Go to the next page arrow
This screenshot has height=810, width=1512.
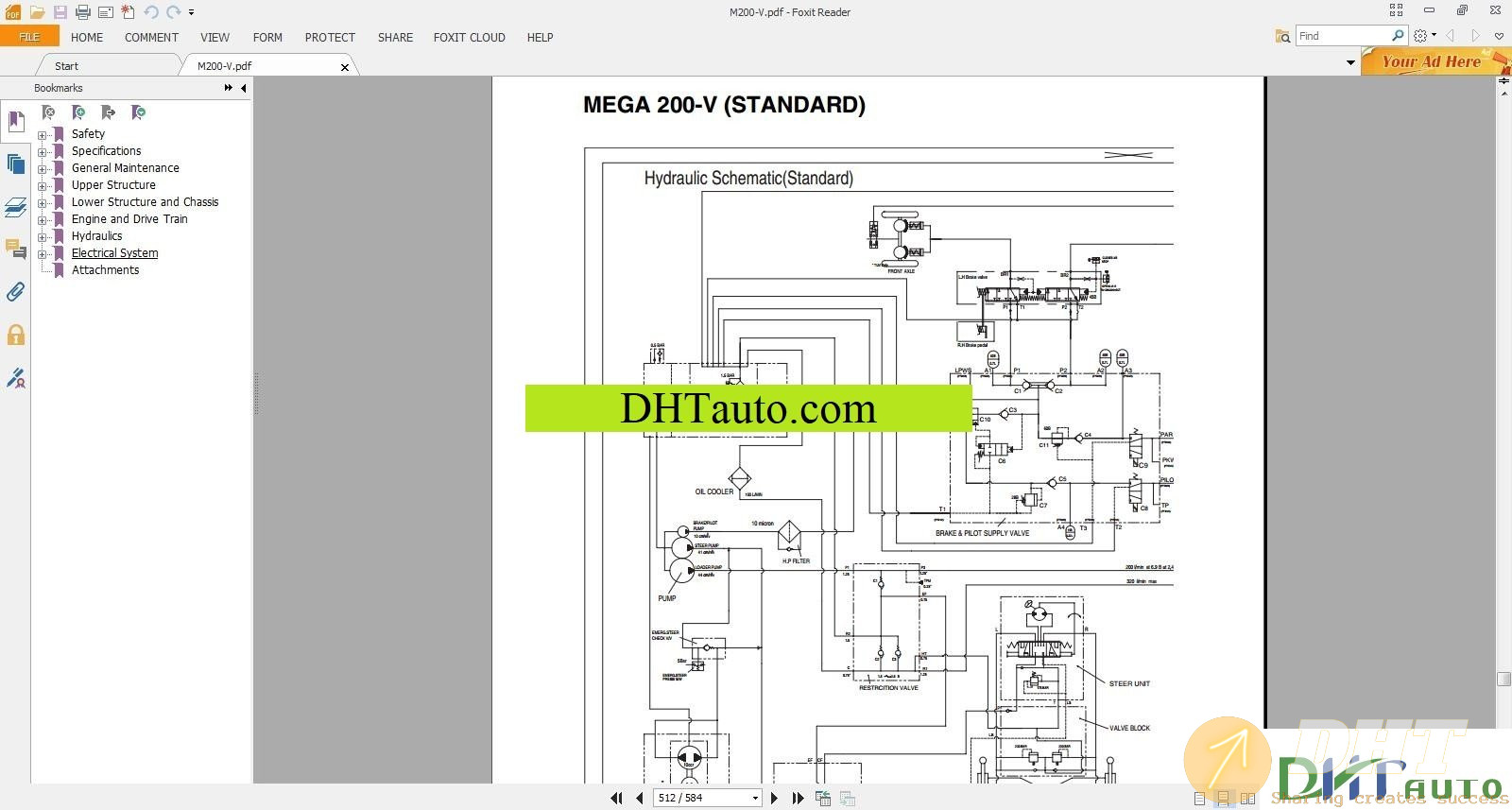774,798
